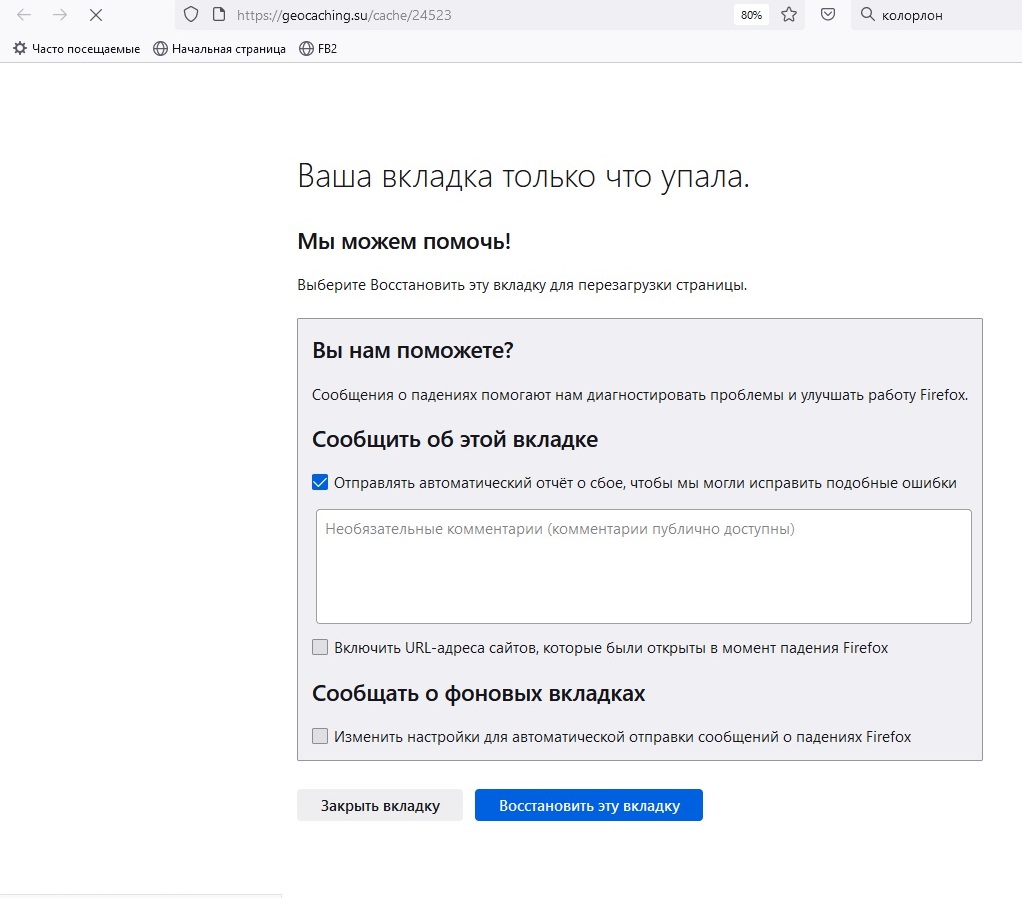Enable 'Включить URL-адреса сайтов' checkbox

click(320, 647)
